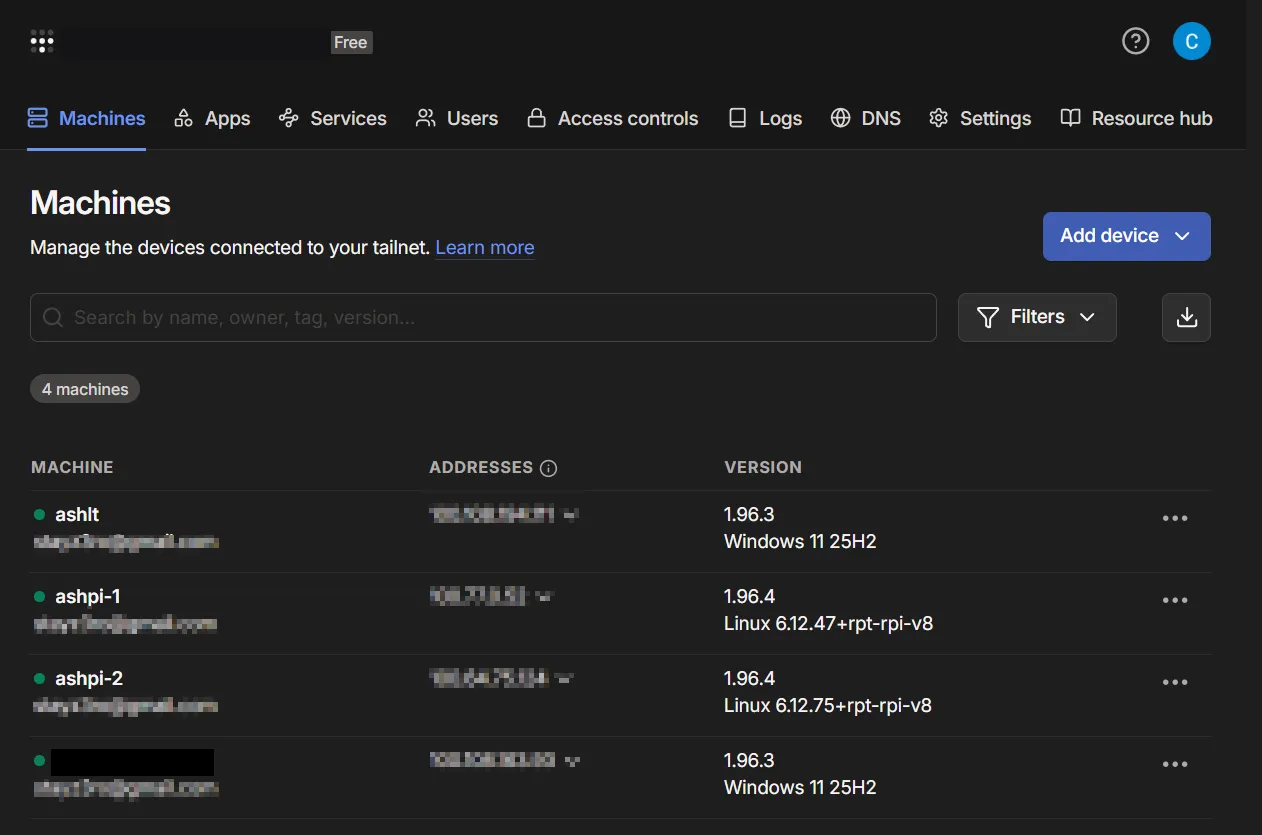Screen dimensions: 1262x835
Task: Switch to the Services tab
Action: 333,118
